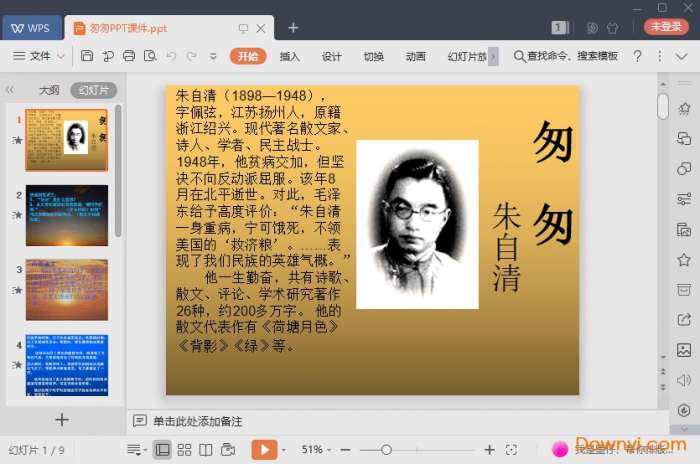700x464 pixels.
Task: Open slideshow play options dropdown arrow
Action: point(284,450)
